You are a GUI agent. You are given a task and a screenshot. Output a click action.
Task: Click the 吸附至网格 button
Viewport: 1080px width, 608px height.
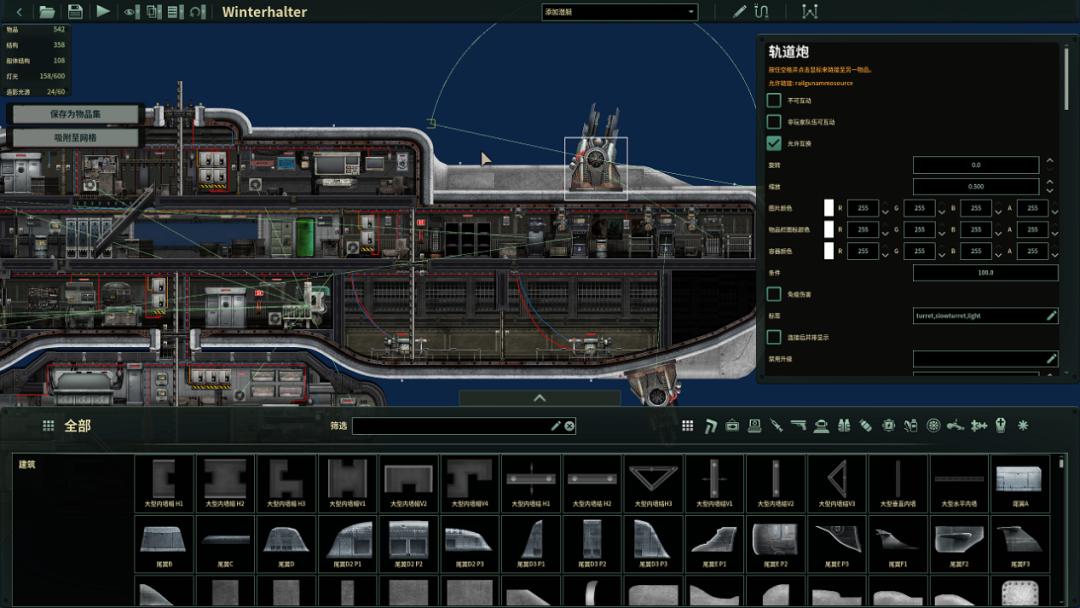click(75, 137)
